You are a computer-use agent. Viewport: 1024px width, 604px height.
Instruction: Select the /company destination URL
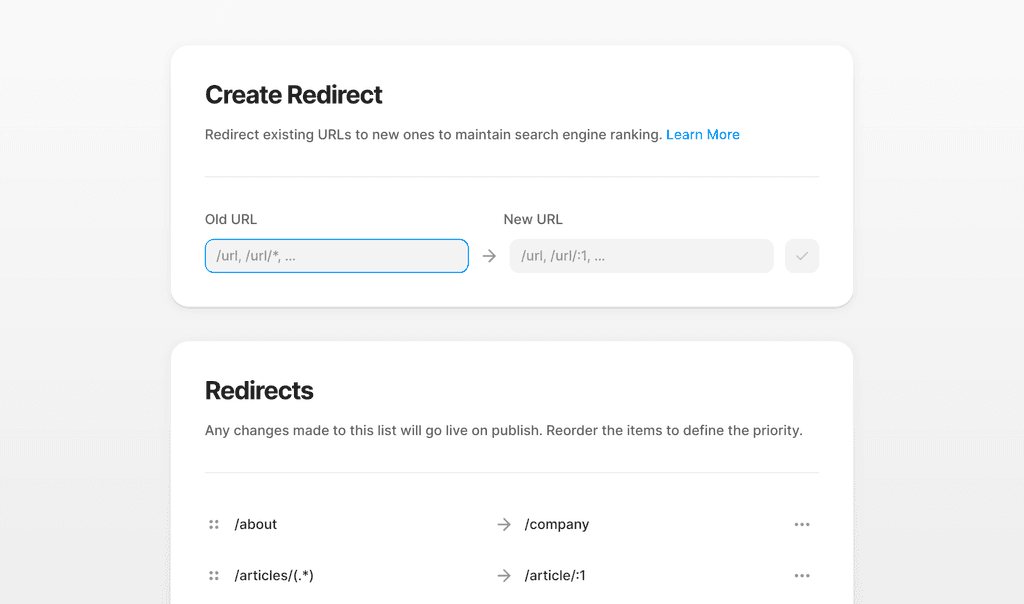[x=557, y=524]
